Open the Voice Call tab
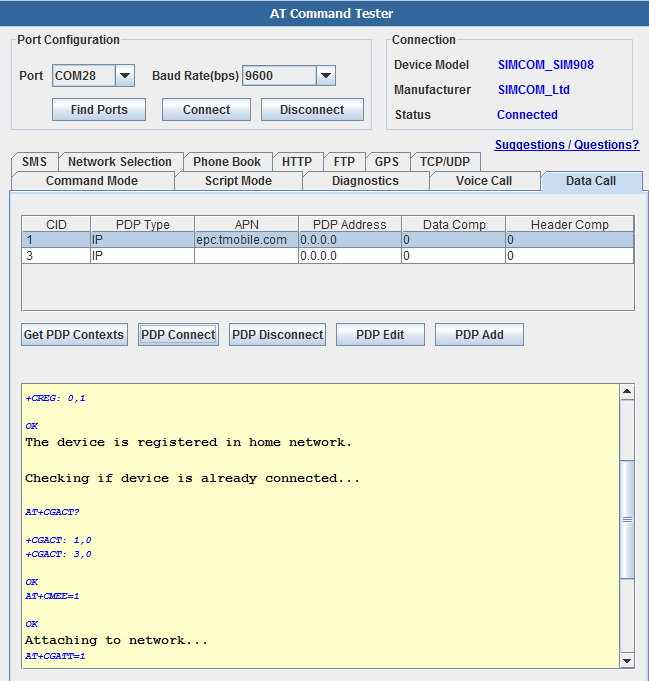This screenshot has height=681, width=649. (484, 181)
